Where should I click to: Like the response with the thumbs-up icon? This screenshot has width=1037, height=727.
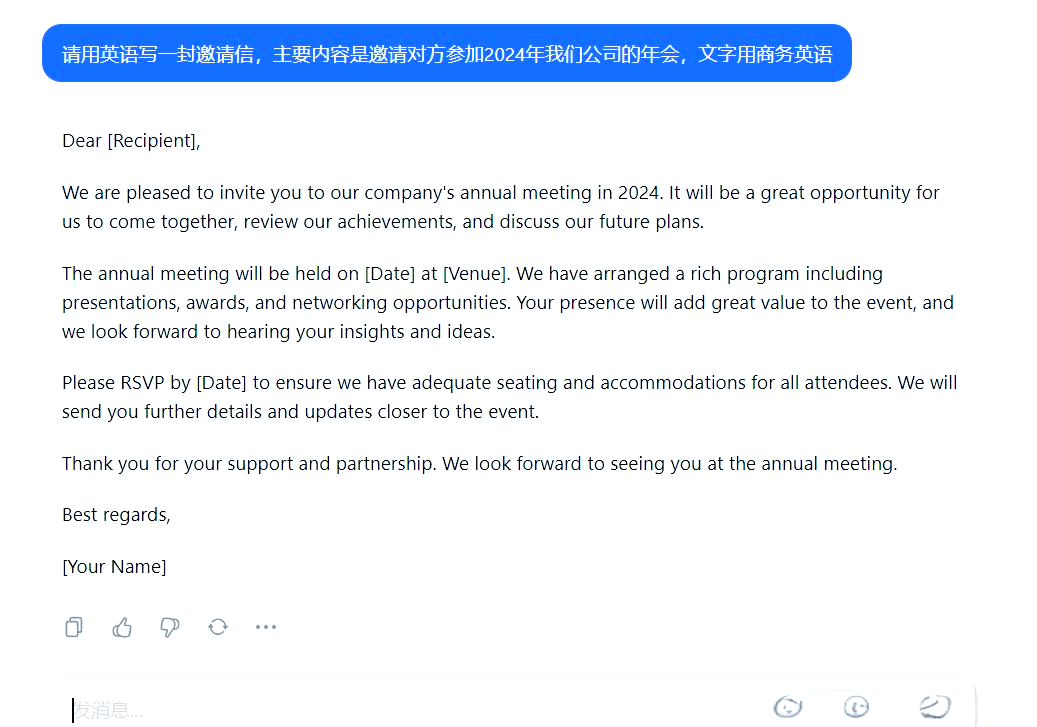point(122,626)
